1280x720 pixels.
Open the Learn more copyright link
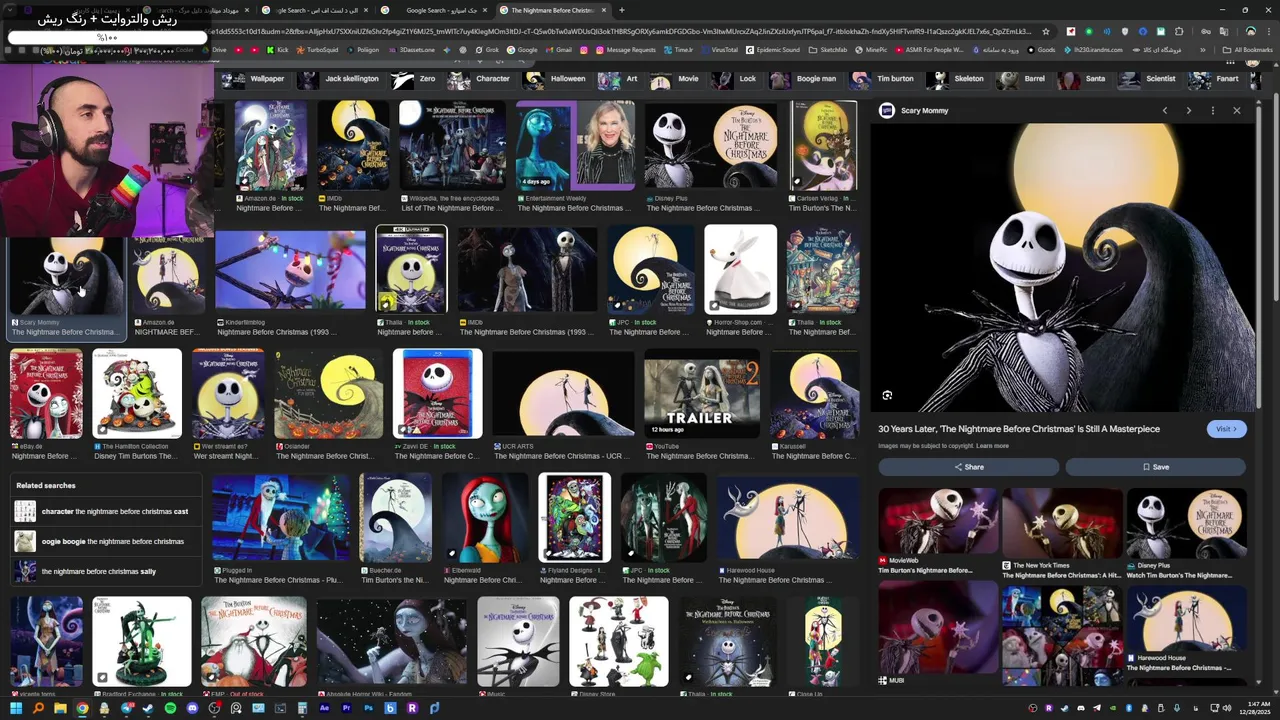pyautogui.click(x=992, y=446)
